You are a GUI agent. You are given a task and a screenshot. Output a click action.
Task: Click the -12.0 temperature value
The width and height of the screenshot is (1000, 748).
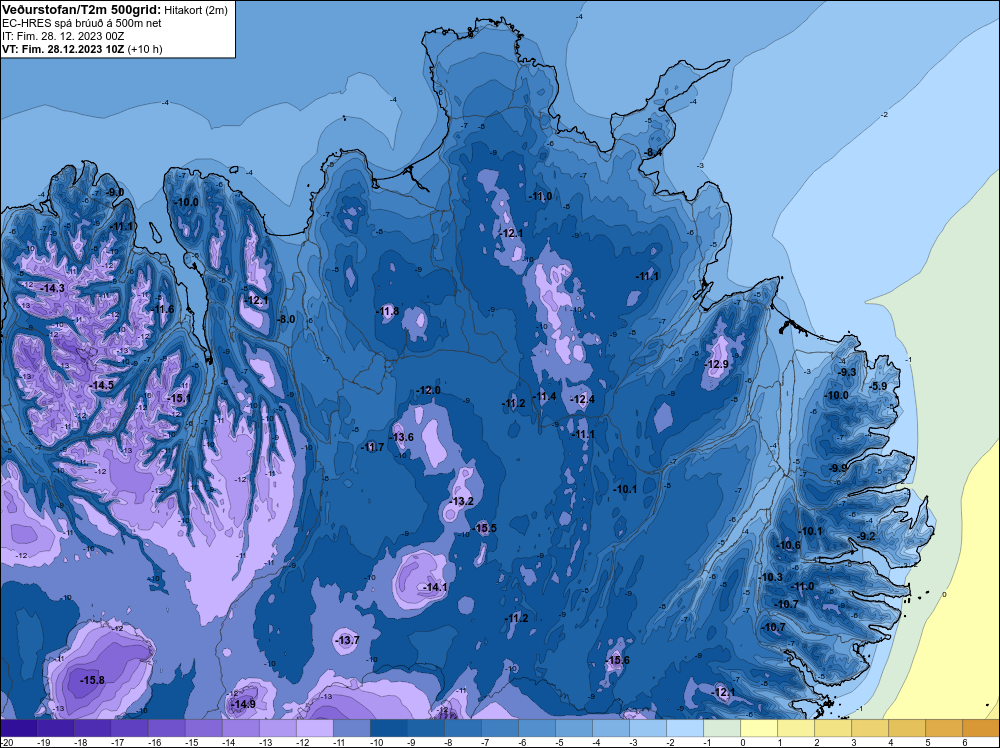pos(429,390)
